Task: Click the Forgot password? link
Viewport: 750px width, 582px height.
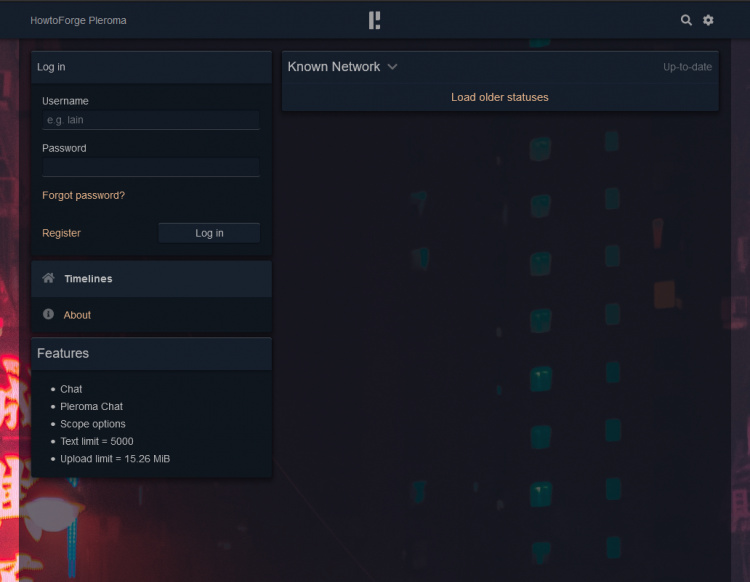Action: [83, 196]
